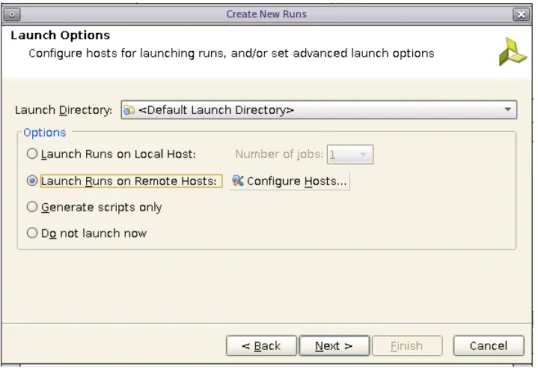Click the Launch Options heading text
Image resolution: width=538 pixels, height=368 pixels.
60,35
